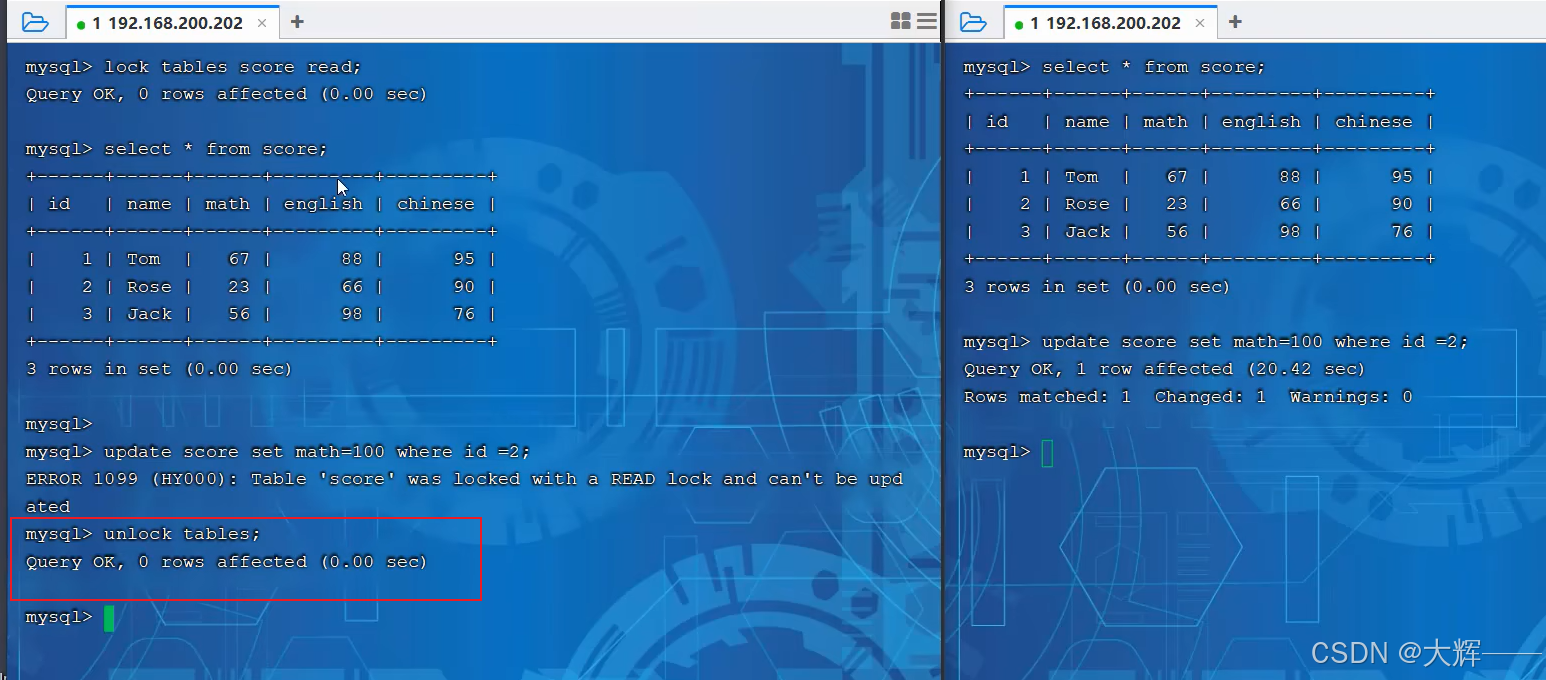The width and height of the screenshot is (1546, 680).
Task: Click 'Rose' row in left pane table
Action: pyautogui.click(x=261, y=287)
